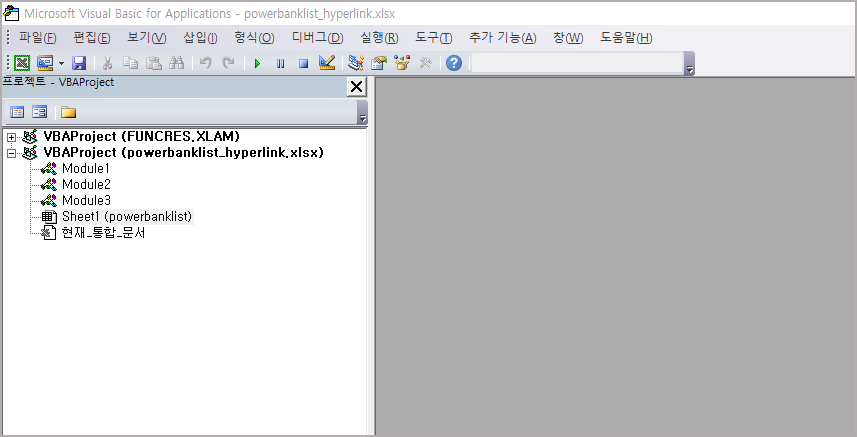Select Sheet1 (powerbanklist) in the tree
This screenshot has height=437, width=857.
(x=127, y=216)
